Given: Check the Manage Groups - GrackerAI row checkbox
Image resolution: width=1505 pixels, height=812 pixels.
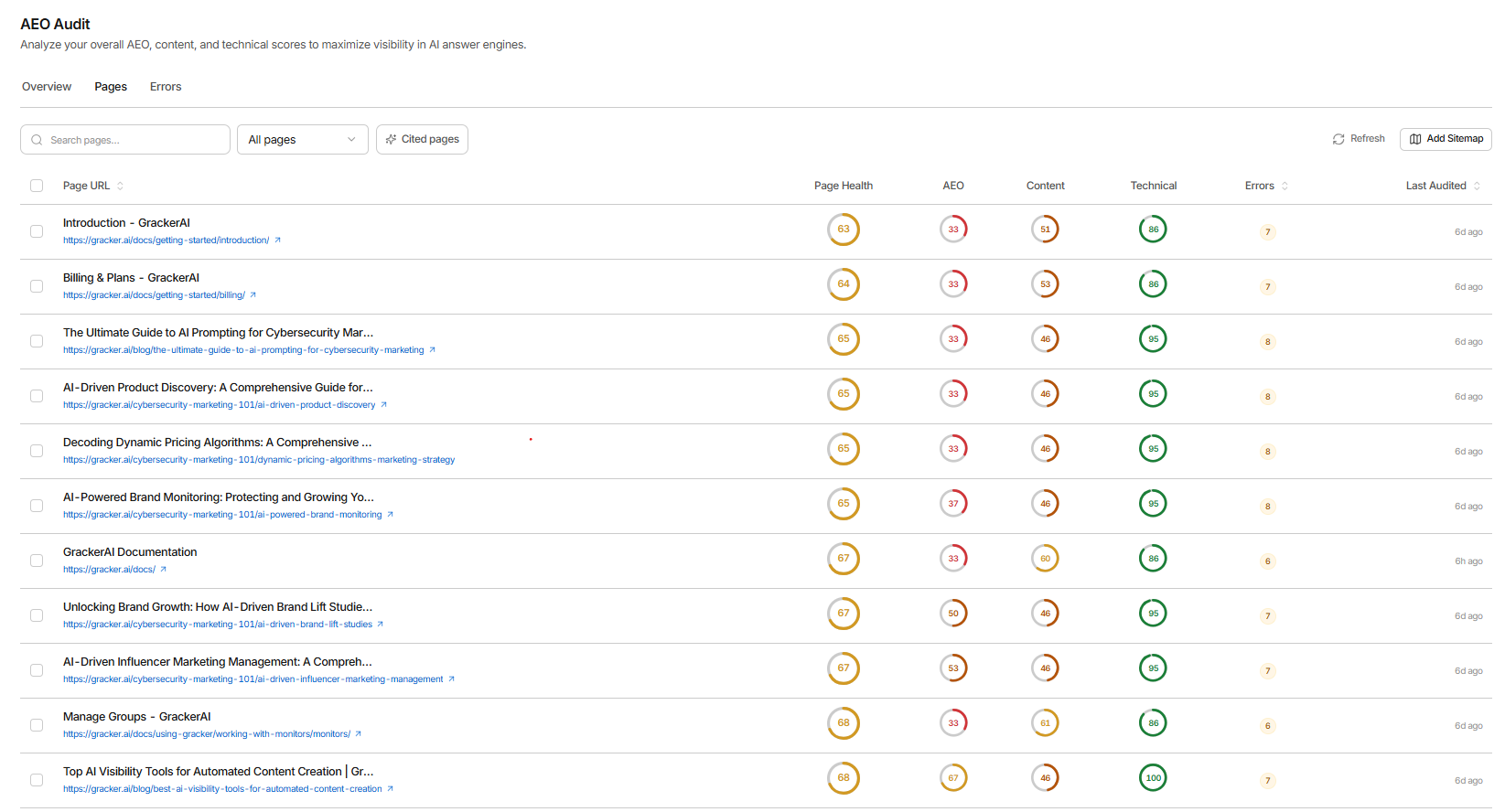Looking at the screenshot, I should (x=37, y=725).
